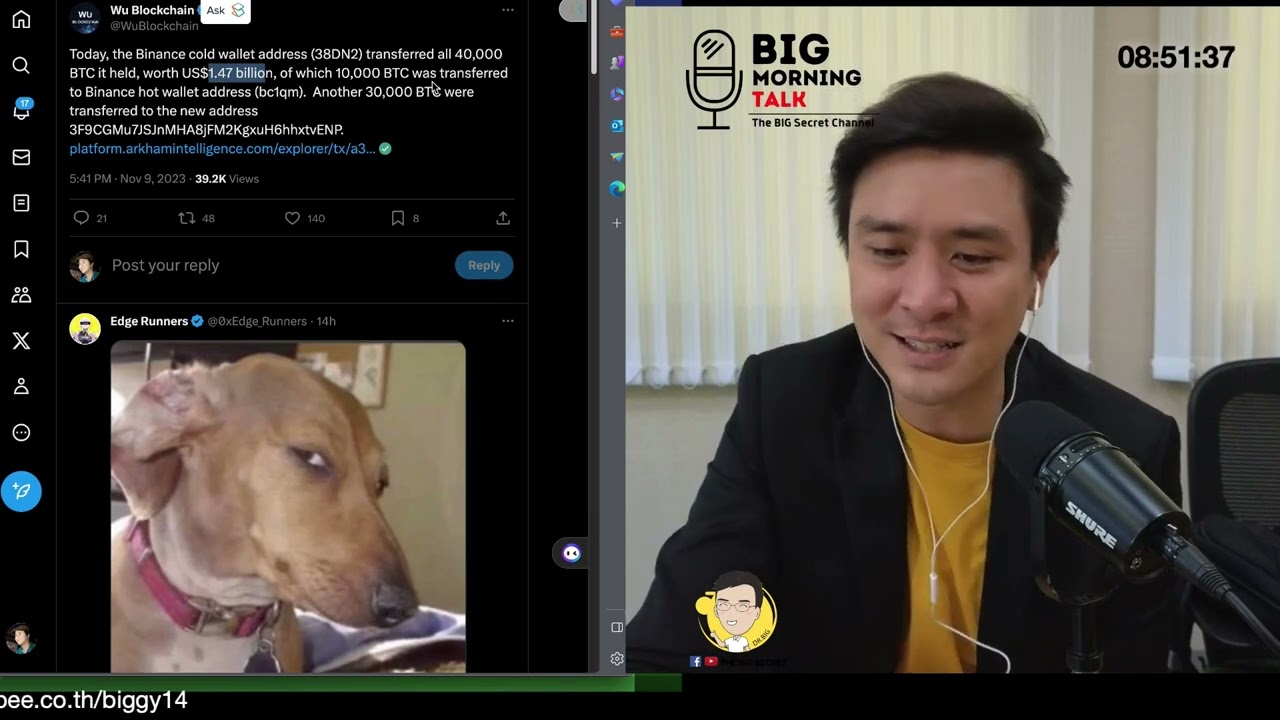
Task: Open account avatar at sidebar bottom
Action: tap(21, 638)
